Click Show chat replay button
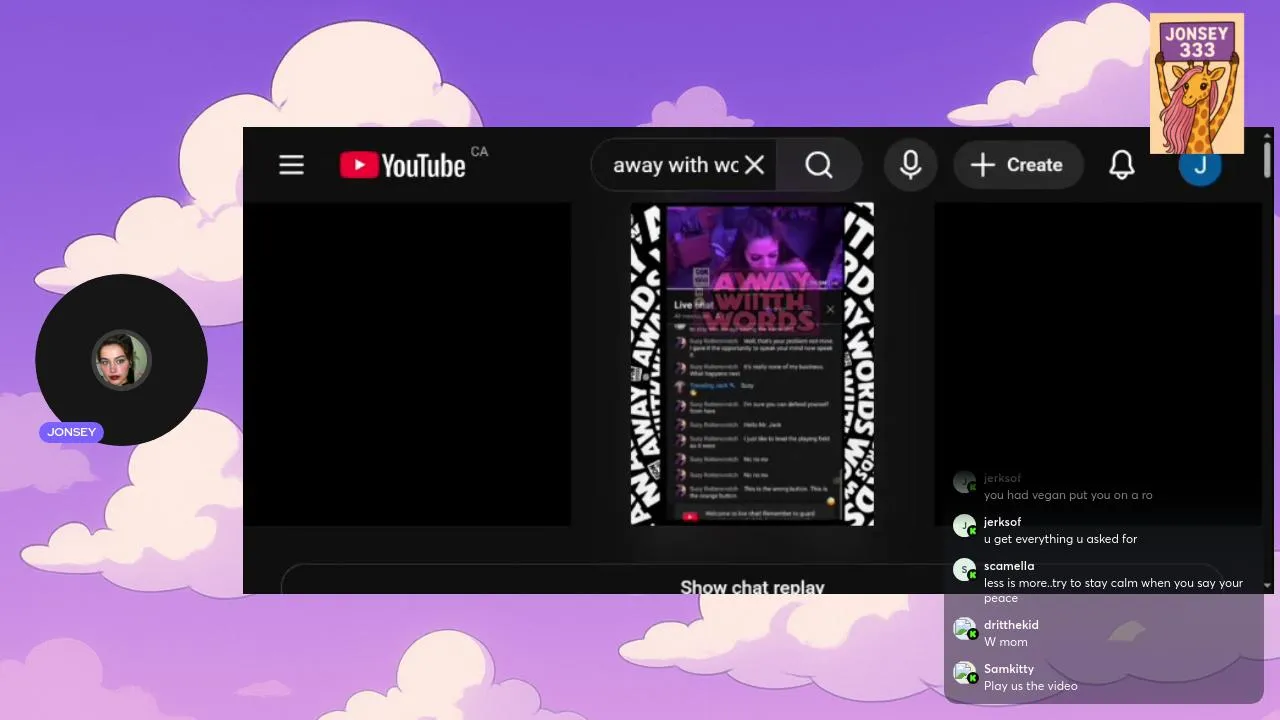Viewport: 1280px width, 720px height. coord(752,587)
